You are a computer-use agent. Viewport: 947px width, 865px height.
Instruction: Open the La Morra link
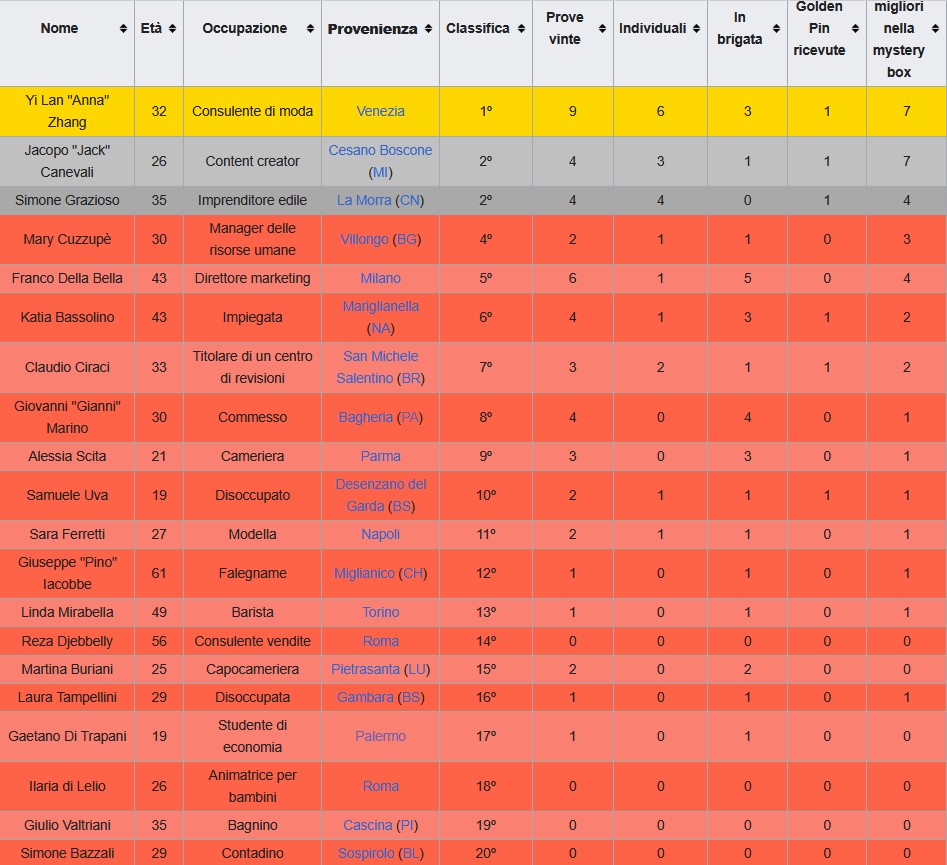tap(364, 200)
